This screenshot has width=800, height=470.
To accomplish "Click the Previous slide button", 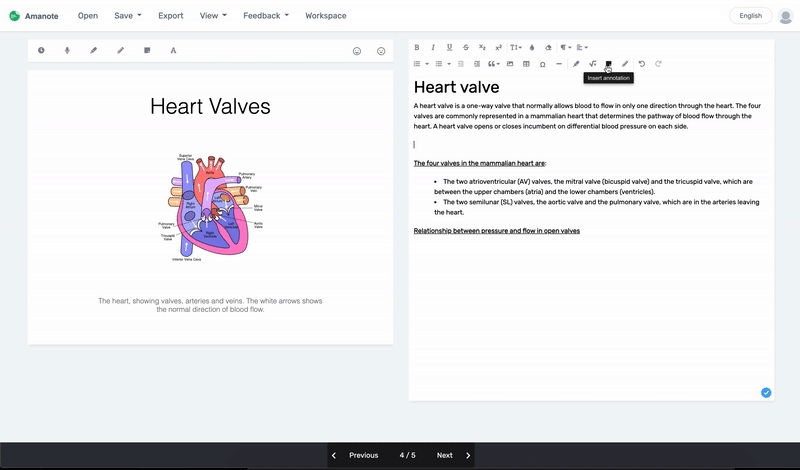I will [x=355, y=455].
